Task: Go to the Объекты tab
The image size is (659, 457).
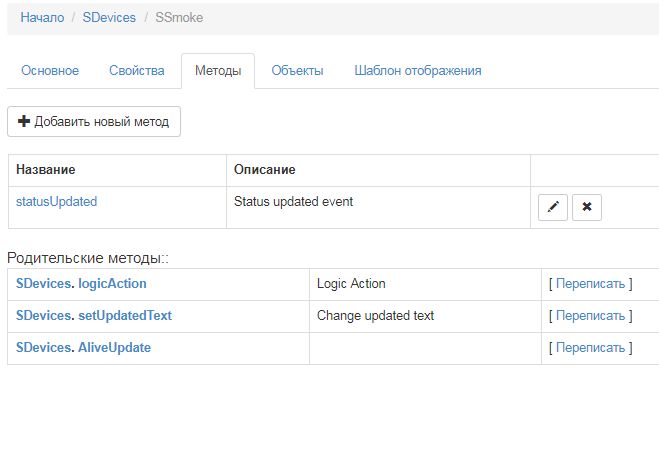Action: coord(298,71)
